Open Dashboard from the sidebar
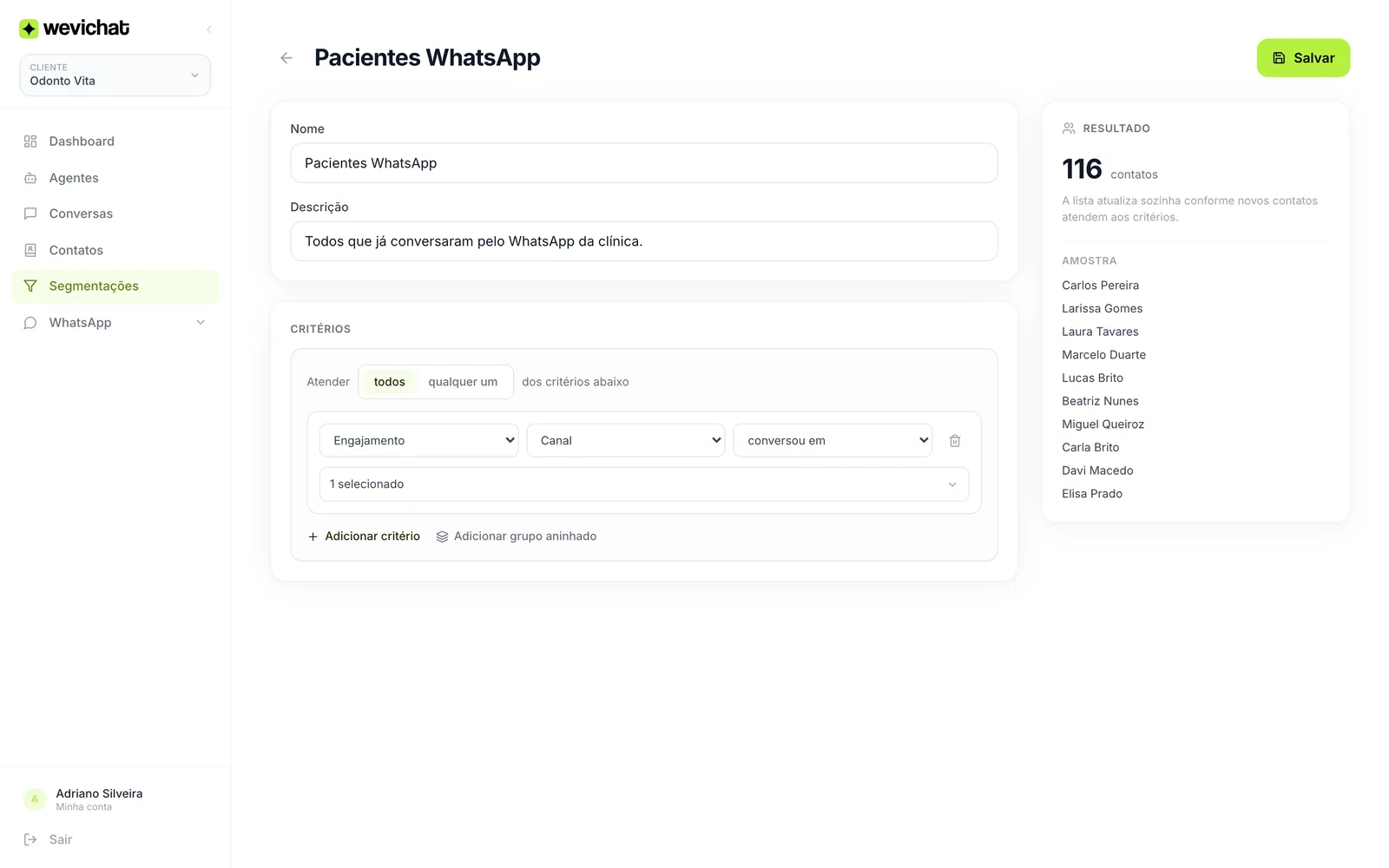The image size is (1389, 868). pos(115,141)
